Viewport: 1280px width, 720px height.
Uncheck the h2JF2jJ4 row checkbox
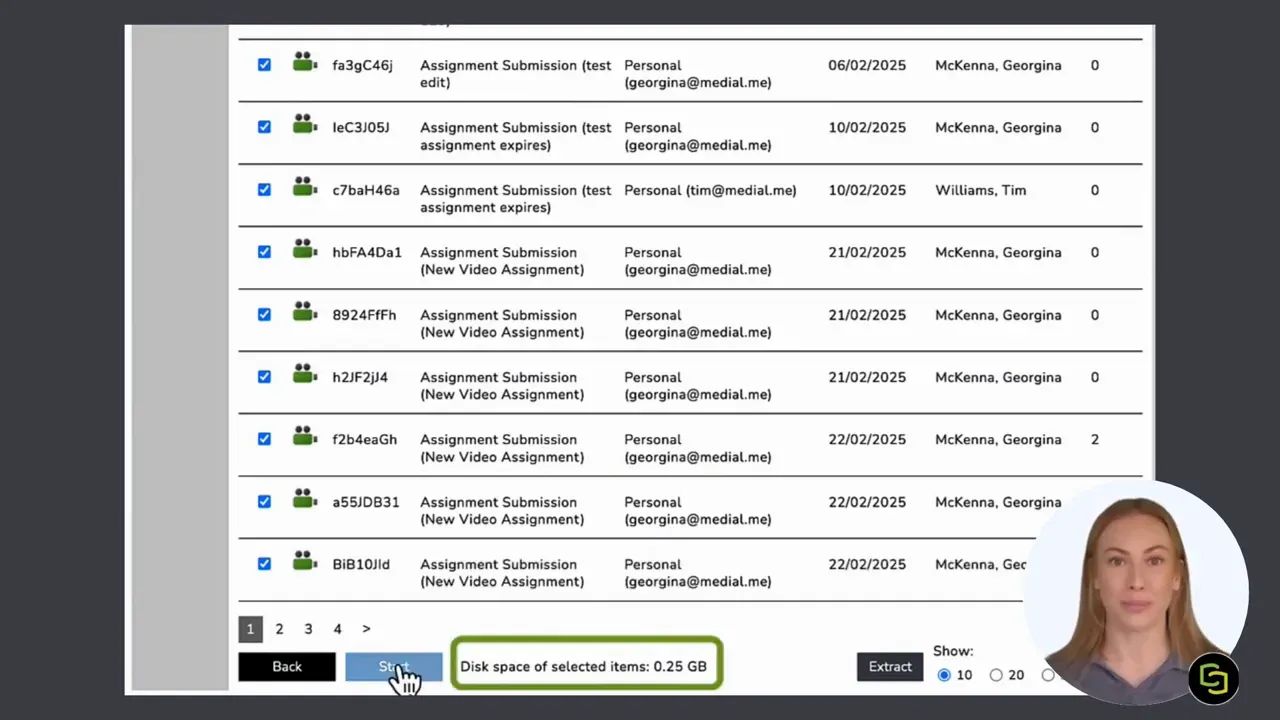pyautogui.click(x=264, y=377)
